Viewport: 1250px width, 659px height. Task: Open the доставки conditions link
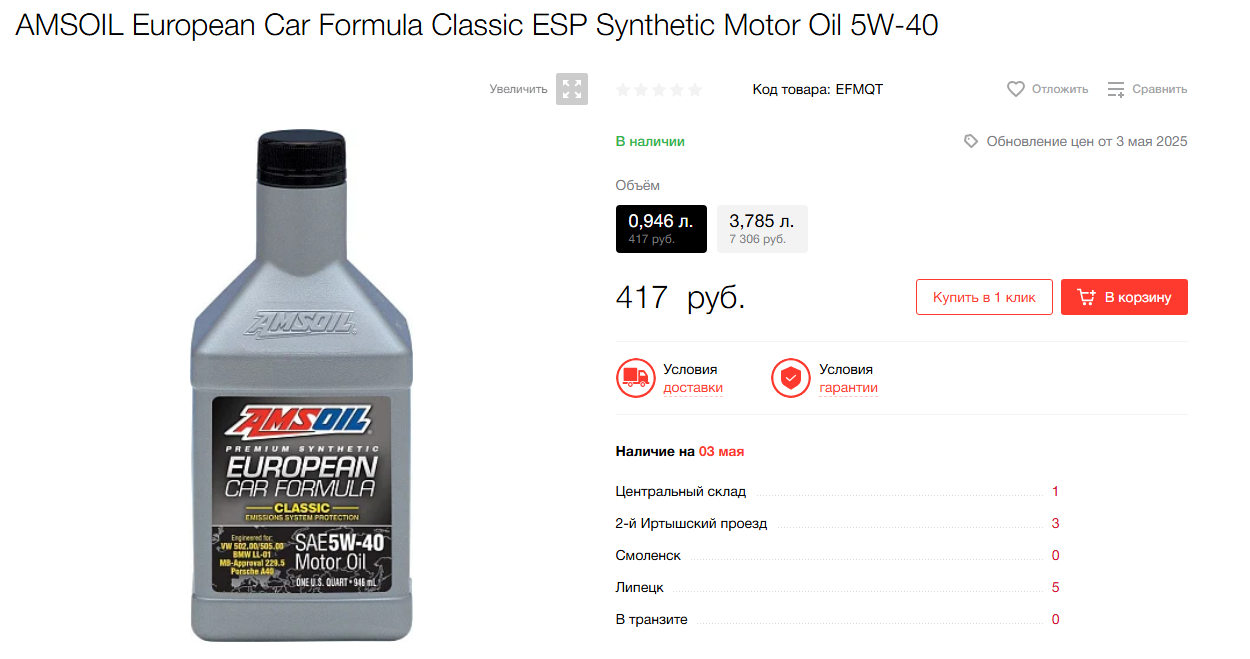[693, 388]
